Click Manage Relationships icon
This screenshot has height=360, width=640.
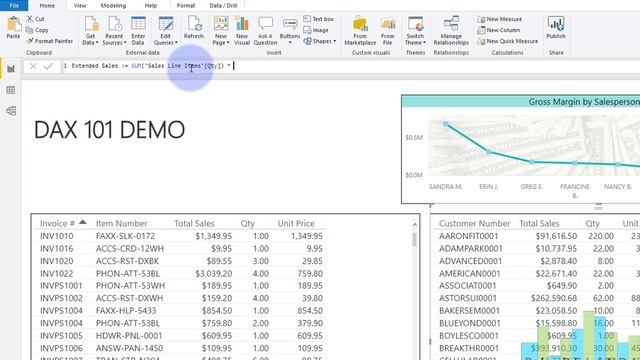pos(451,31)
